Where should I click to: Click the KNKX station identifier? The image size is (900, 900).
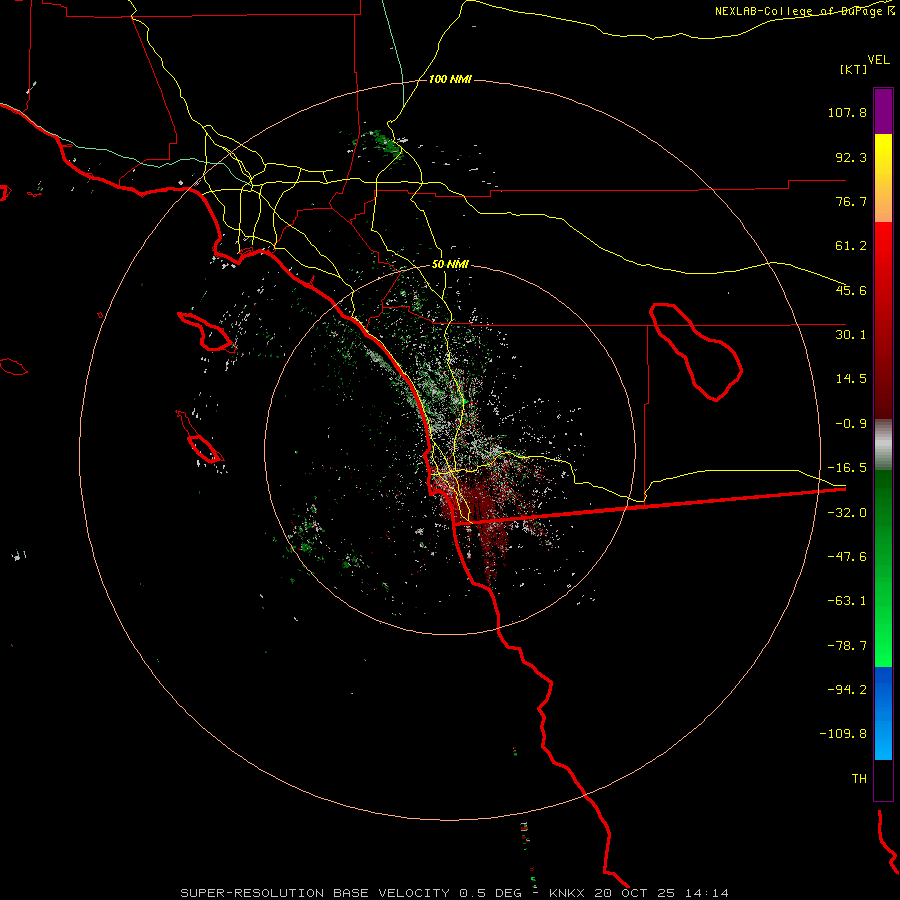tap(567, 893)
